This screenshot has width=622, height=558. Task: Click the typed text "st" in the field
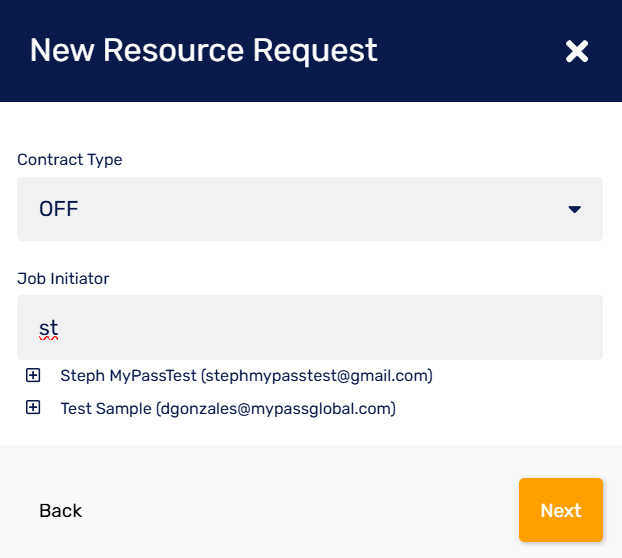[x=48, y=327]
